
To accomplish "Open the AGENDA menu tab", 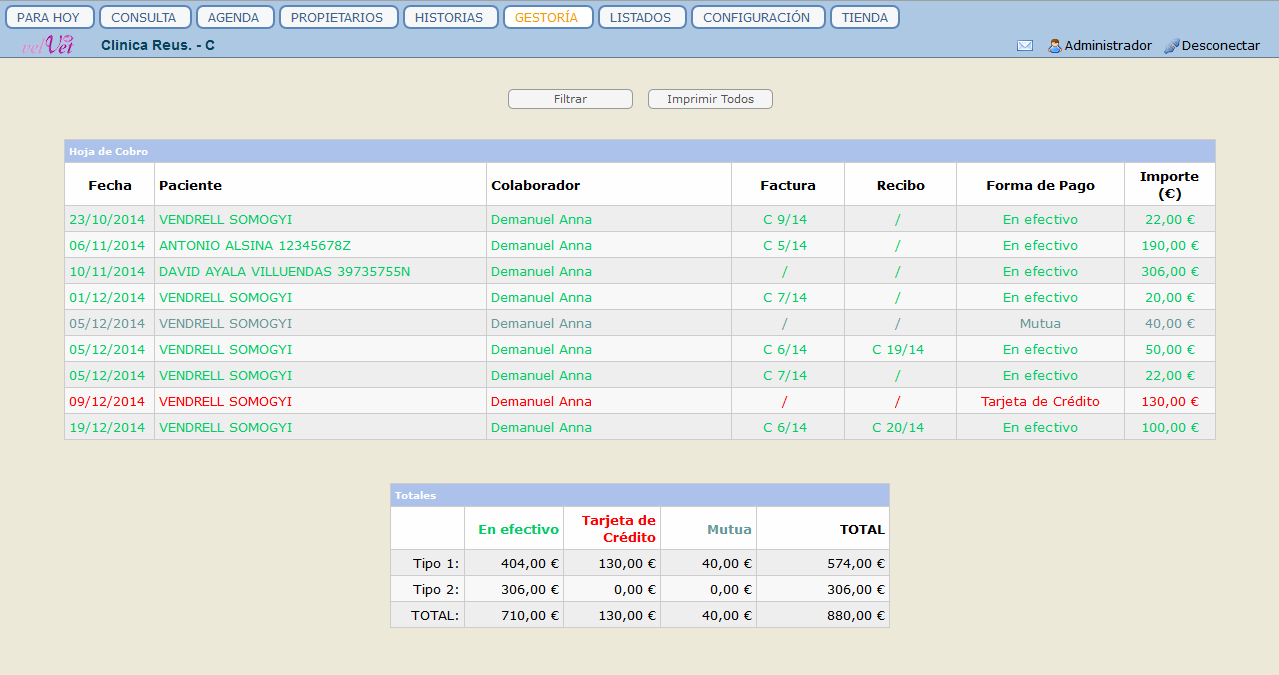I will coord(234,17).
